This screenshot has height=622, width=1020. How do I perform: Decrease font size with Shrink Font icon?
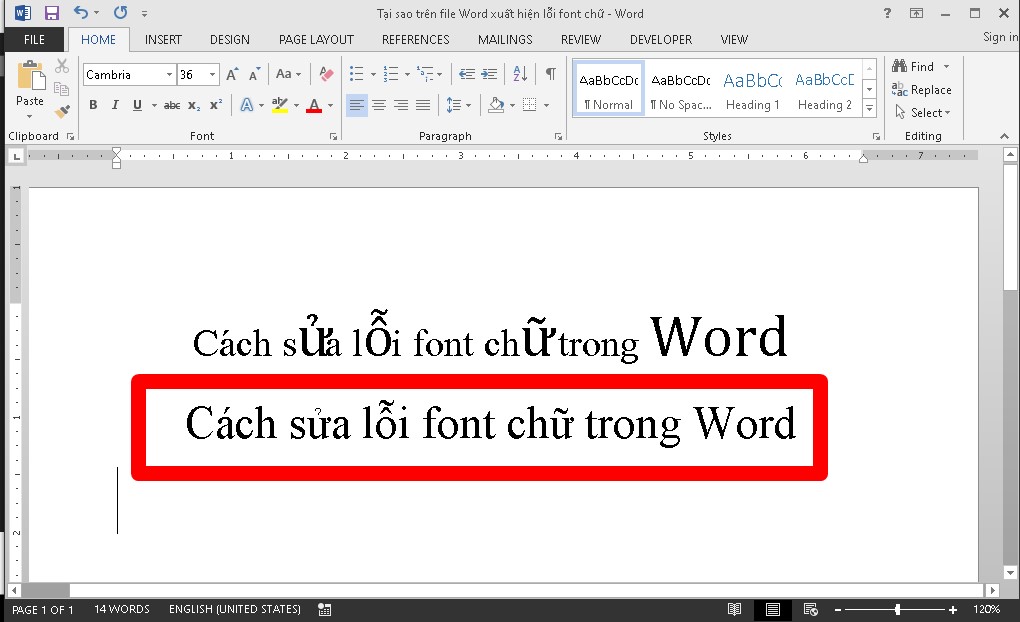pyautogui.click(x=254, y=74)
